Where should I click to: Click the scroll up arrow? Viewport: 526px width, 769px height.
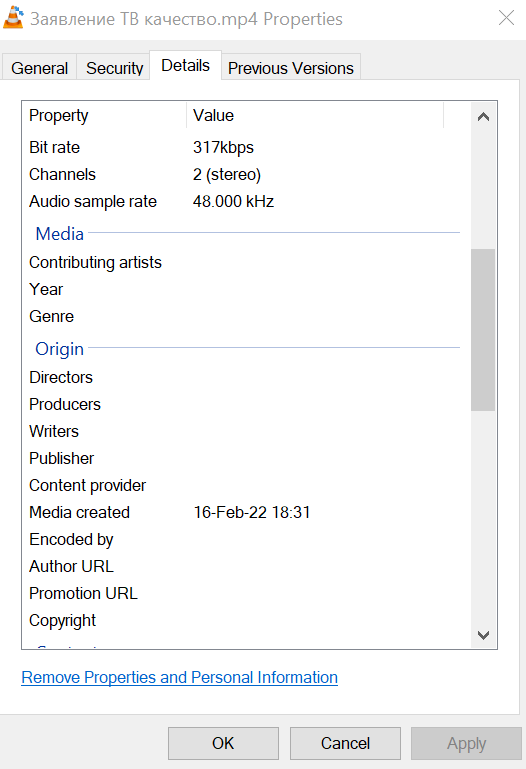point(483,117)
